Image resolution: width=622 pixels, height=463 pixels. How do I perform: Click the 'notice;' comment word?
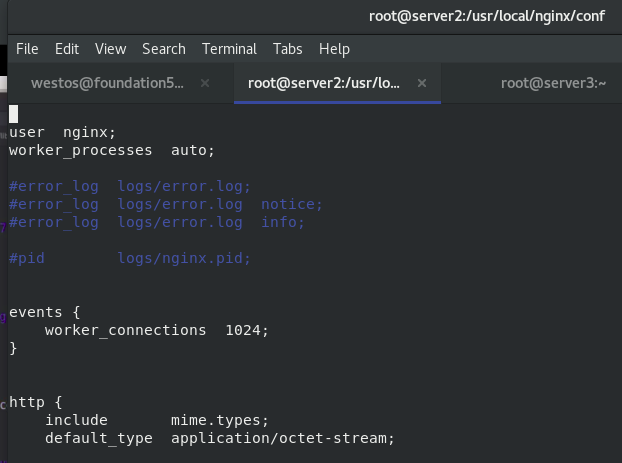coord(292,204)
